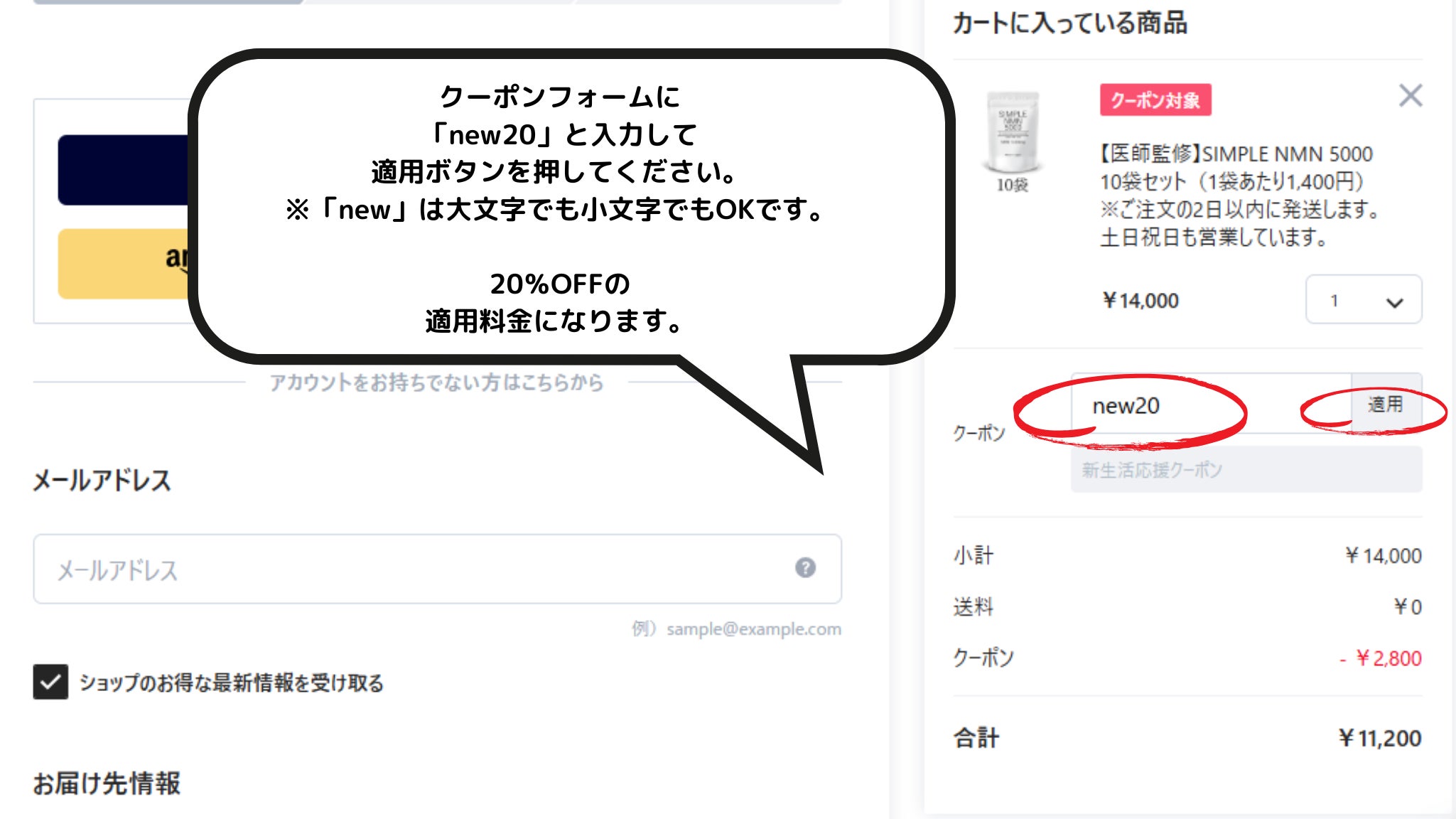This screenshot has height=819, width=1456.
Task: Click the お届け先情報 section heading
Action: 107,783
